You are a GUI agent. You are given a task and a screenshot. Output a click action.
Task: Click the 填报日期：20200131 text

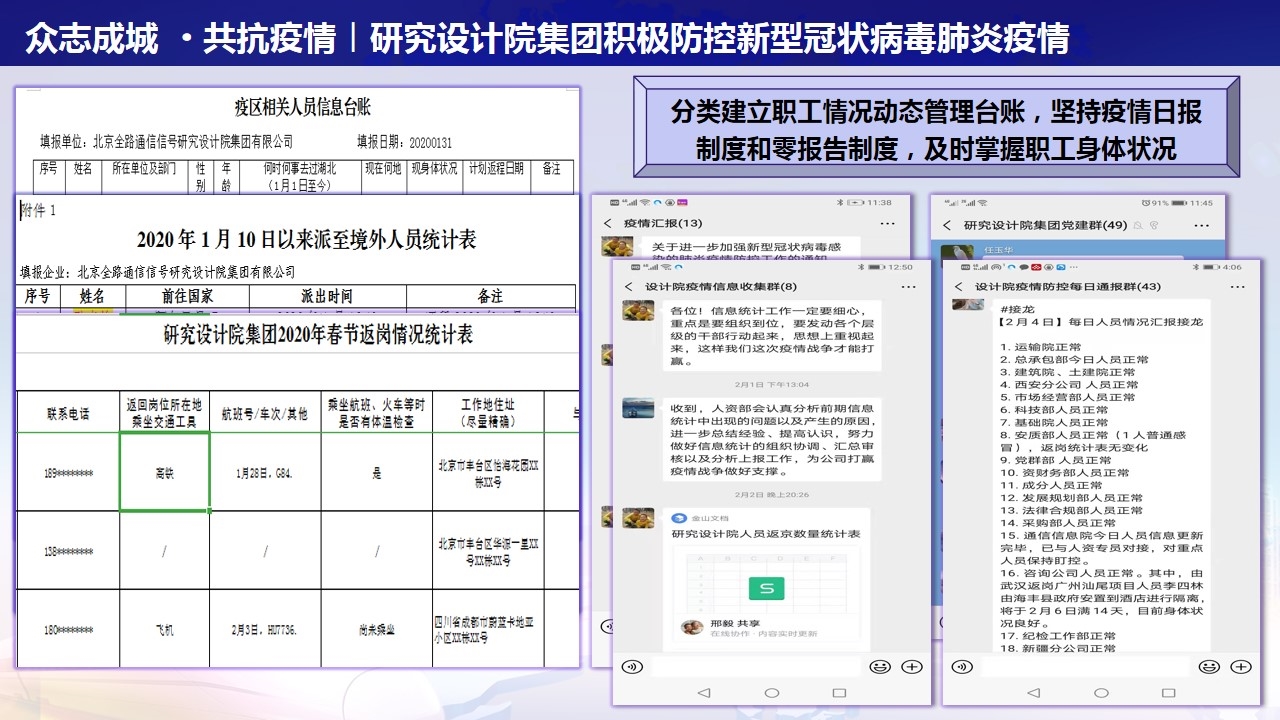point(404,142)
